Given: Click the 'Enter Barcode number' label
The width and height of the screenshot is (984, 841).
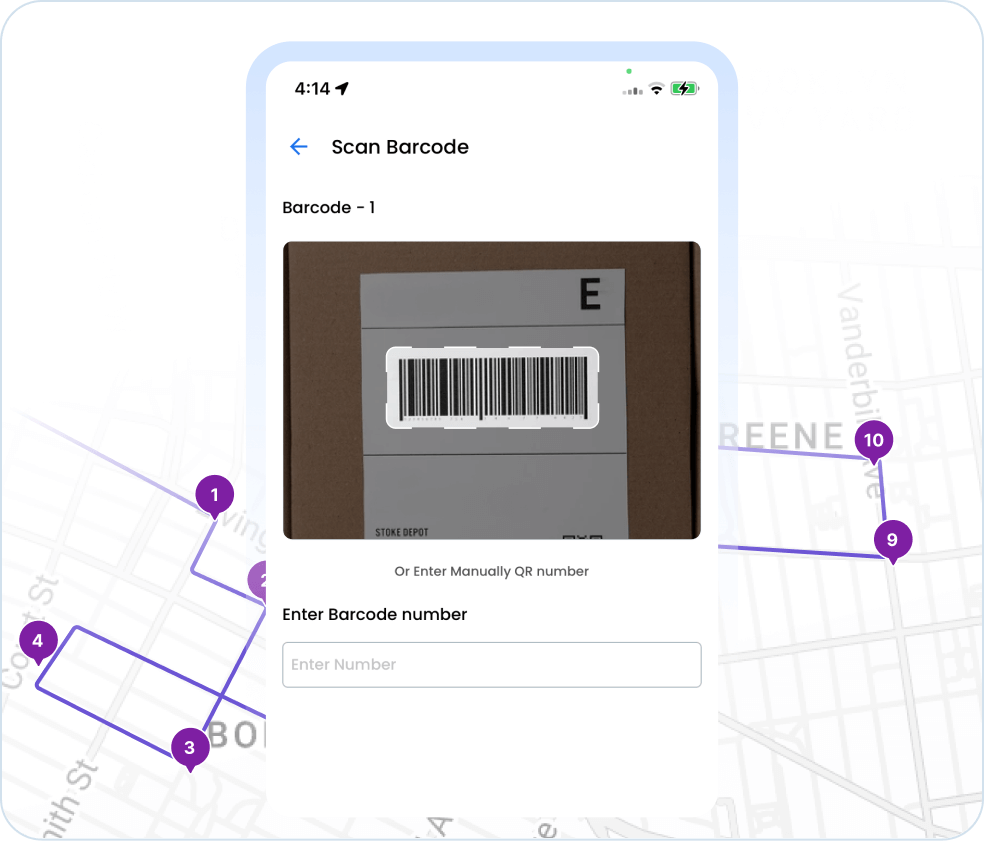Looking at the screenshot, I should coord(375,614).
